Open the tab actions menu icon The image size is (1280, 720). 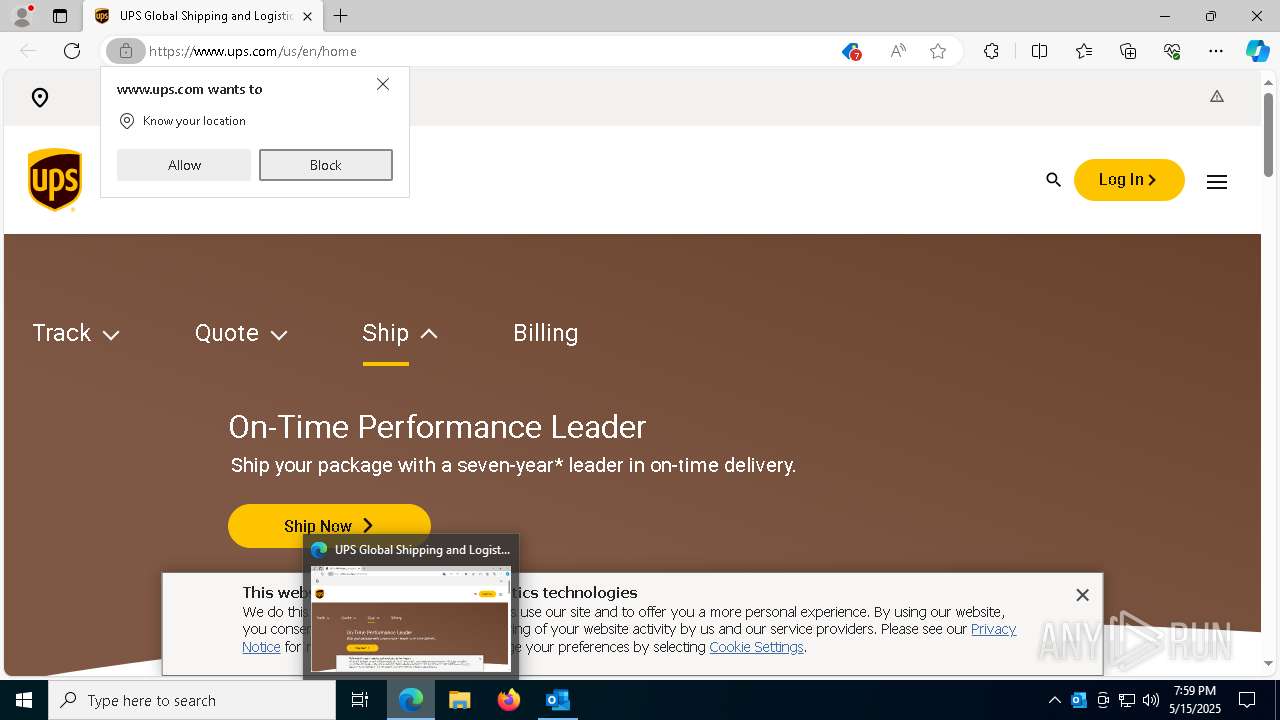60,16
